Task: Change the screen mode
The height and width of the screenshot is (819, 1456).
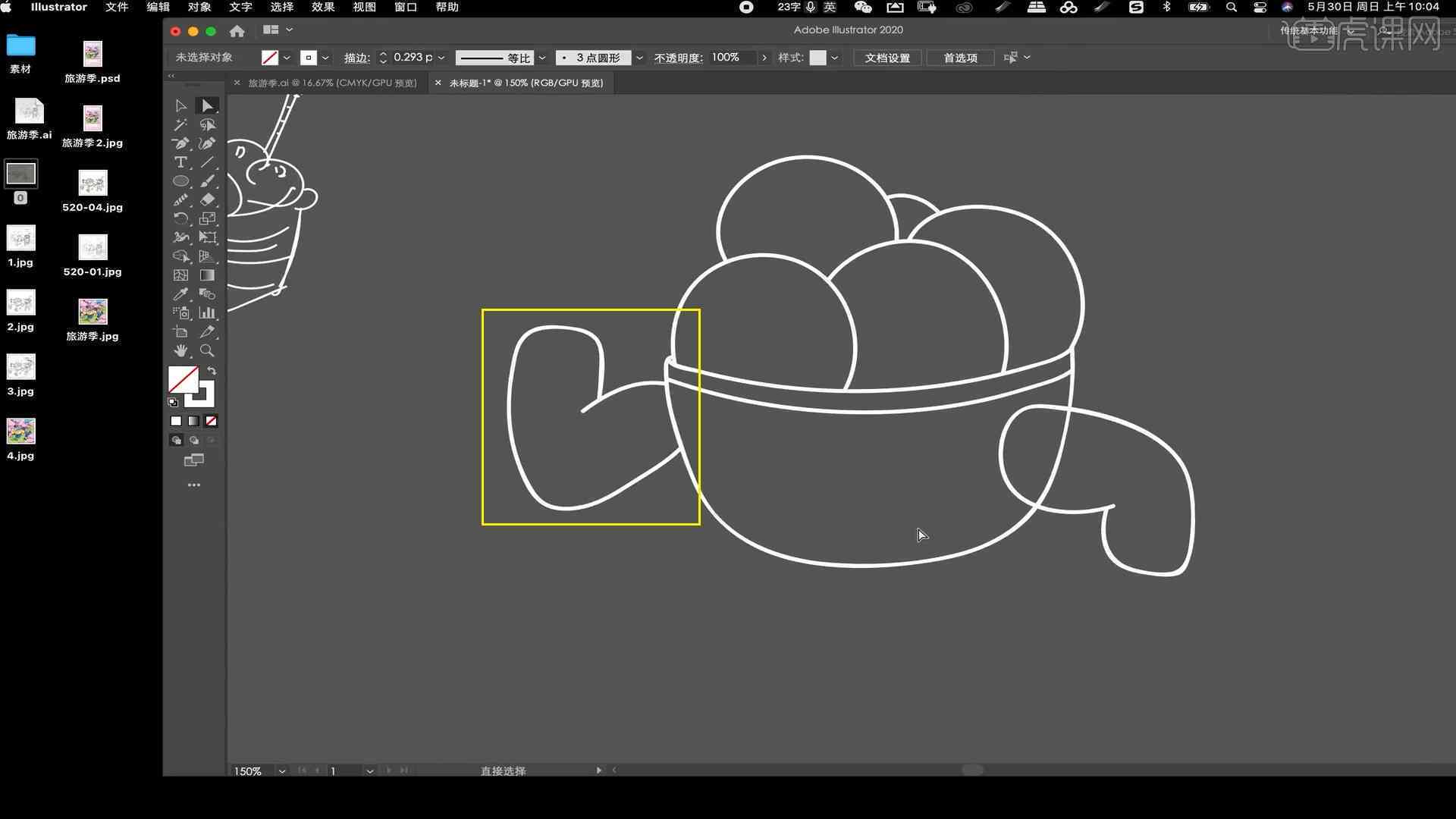Action: (193, 460)
